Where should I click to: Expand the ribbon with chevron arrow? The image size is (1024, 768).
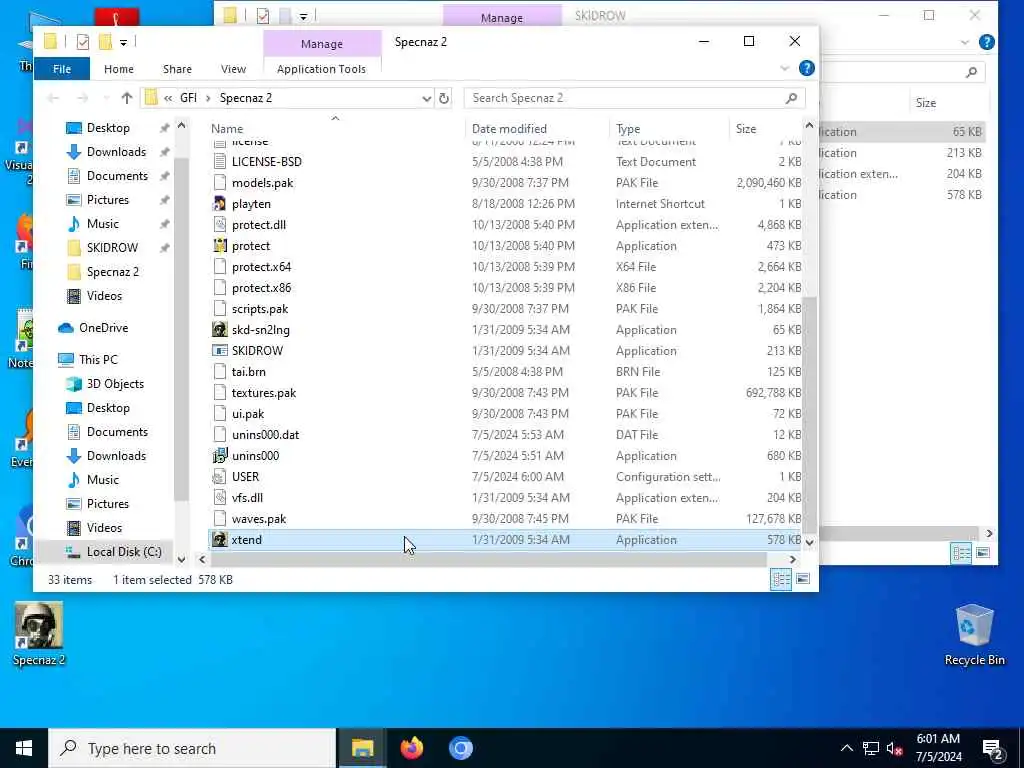click(x=785, y=69)
